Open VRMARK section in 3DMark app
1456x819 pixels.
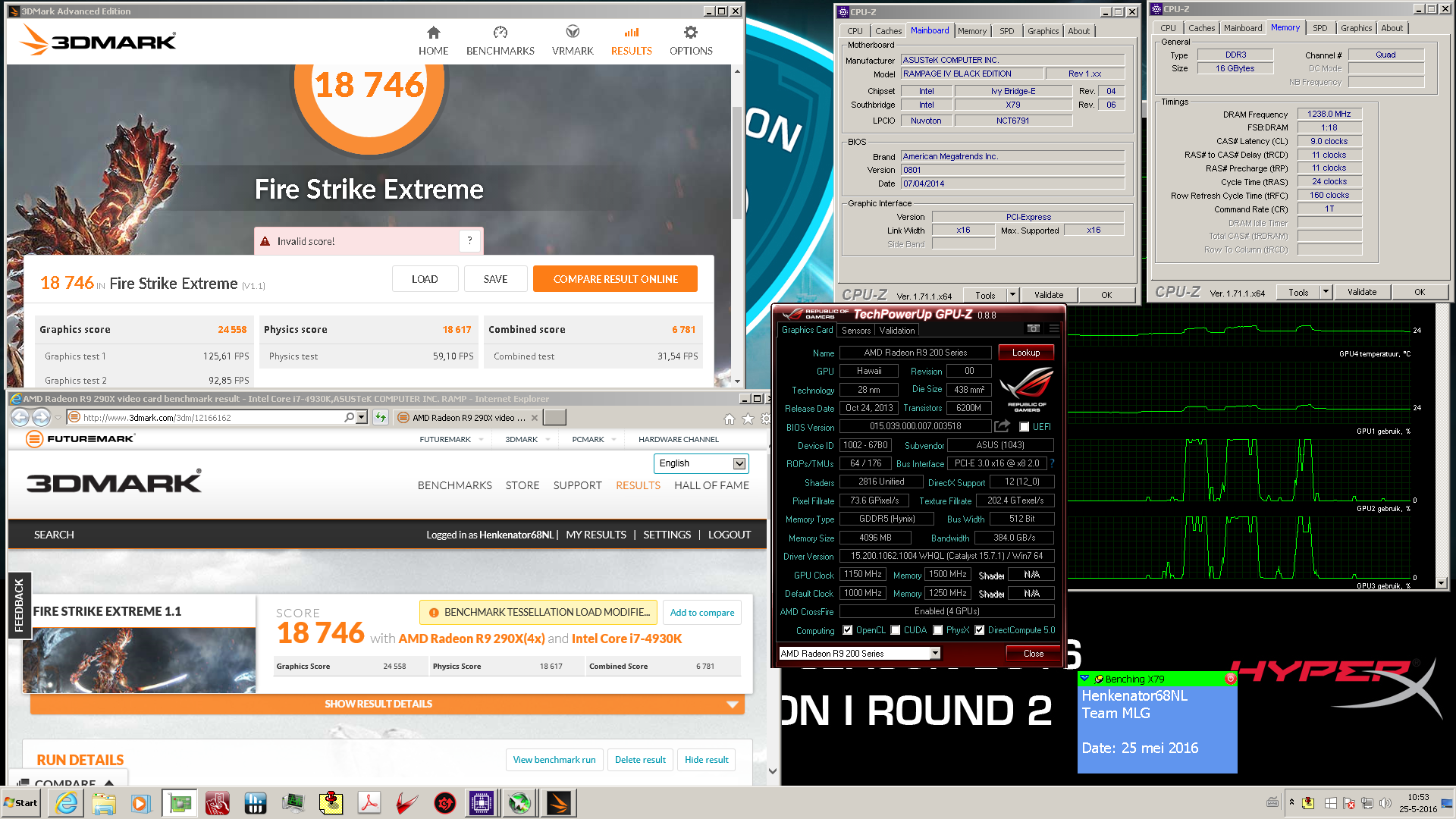point(573,41)
